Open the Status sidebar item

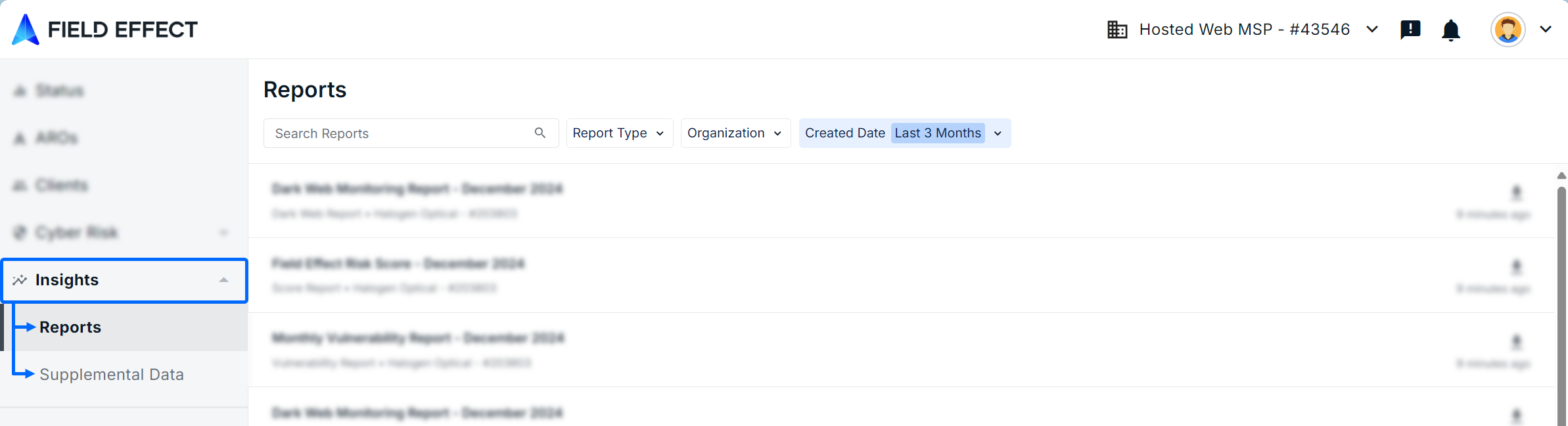124,91
